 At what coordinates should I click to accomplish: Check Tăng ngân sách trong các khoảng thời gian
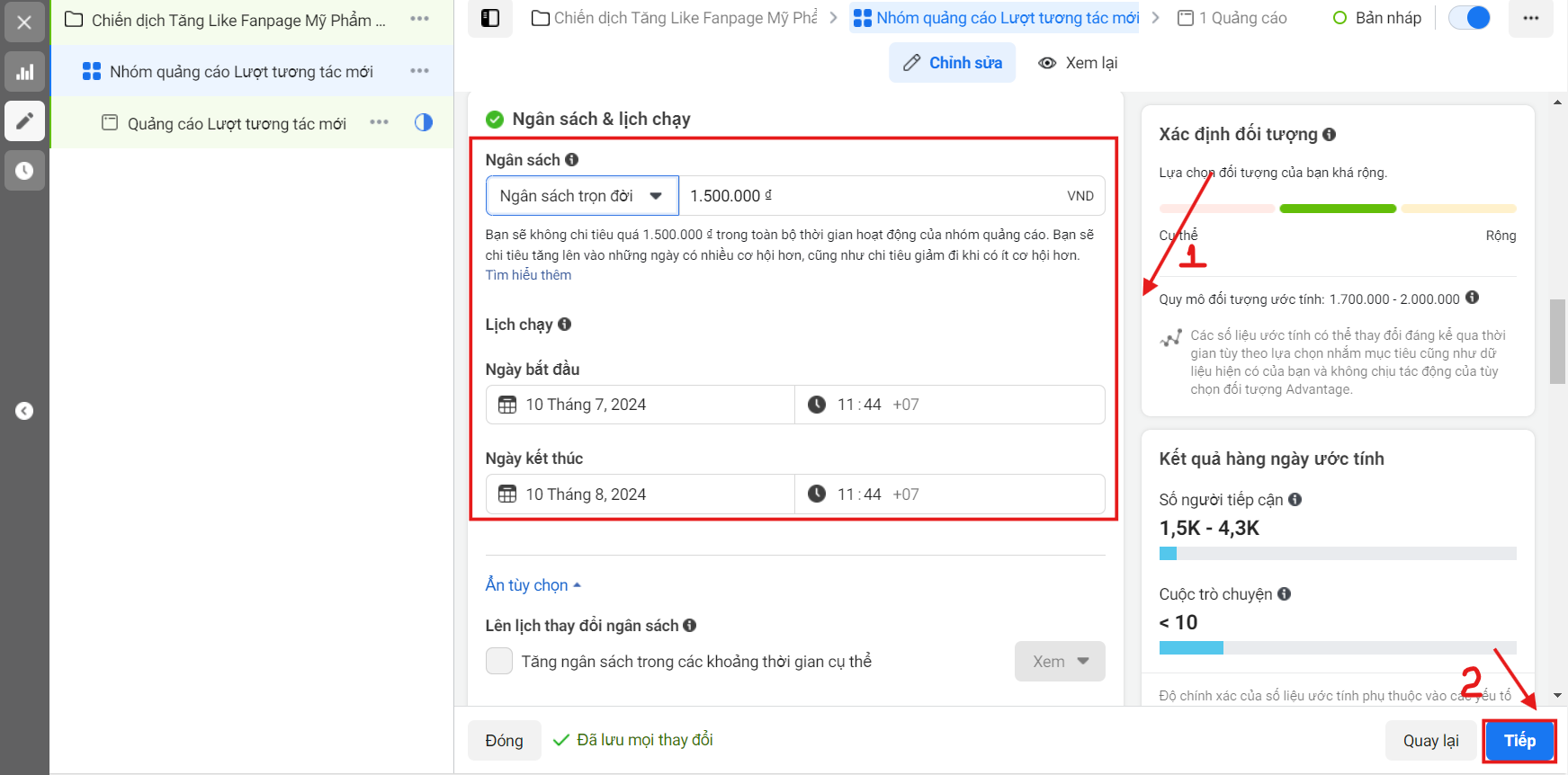coord(499,661)
